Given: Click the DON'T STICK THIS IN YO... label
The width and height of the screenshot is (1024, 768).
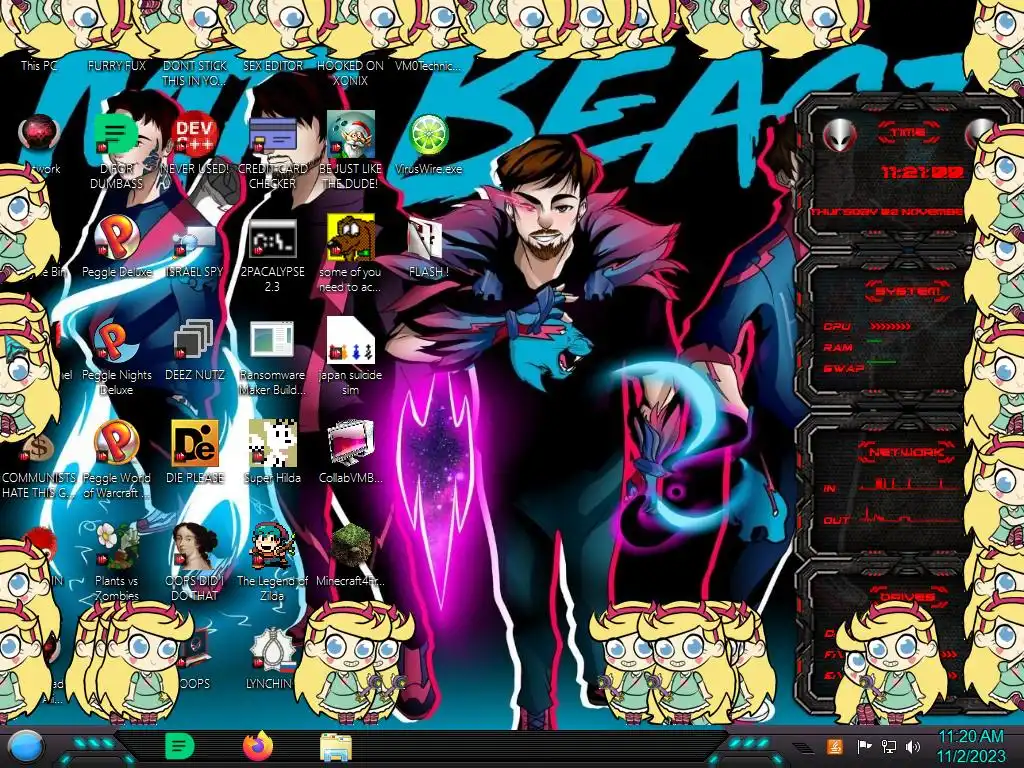Looking at the screenshot, I should tap(195, 73).
